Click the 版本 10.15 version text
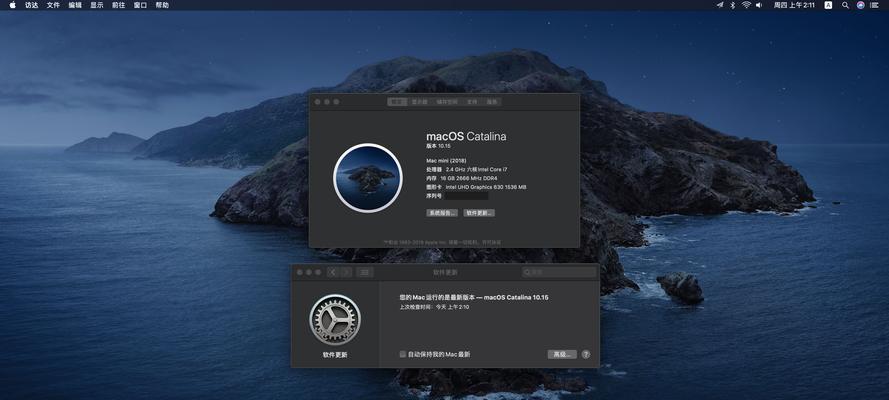The width and height of the screenshot is (889, 400). (x=438, y=146)
